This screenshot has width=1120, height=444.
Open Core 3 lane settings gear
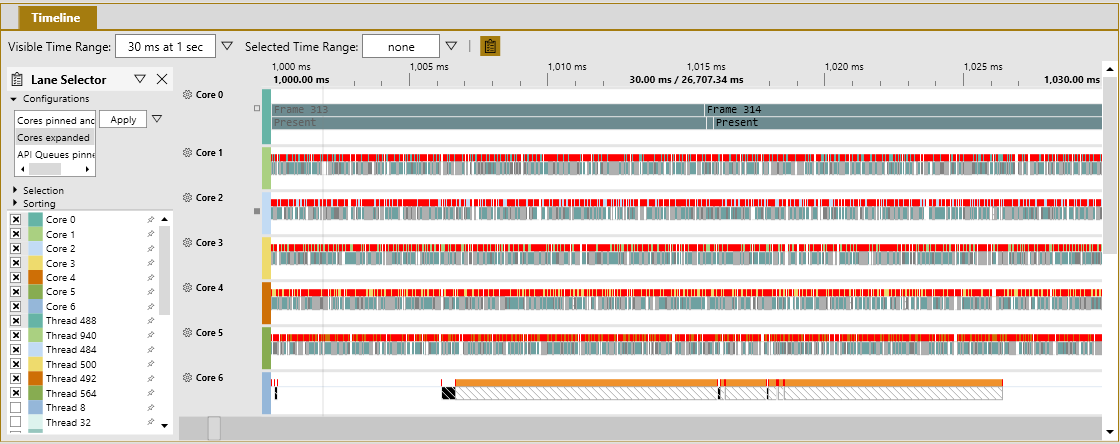[188, 243]
